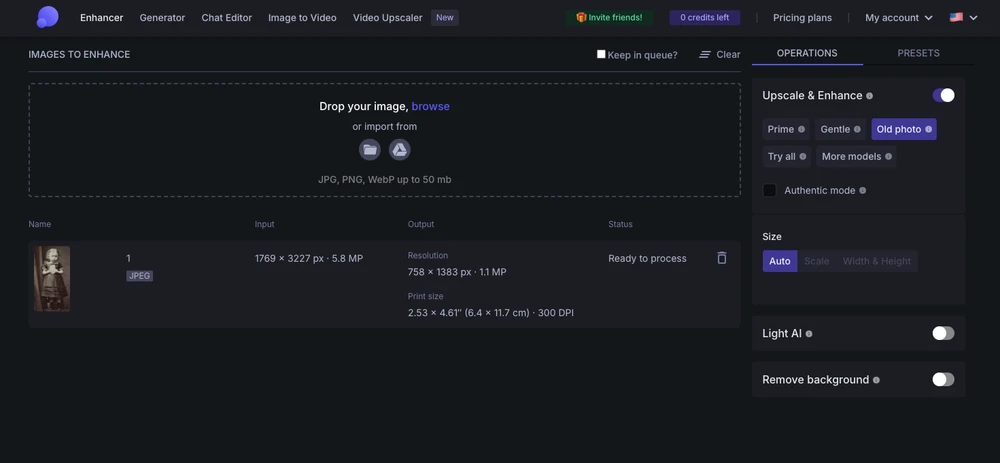Image resolution: width=1000 pixels, height=463 pixels.
Task: Show info icon for Authentic mode
Action: [863, 190]
